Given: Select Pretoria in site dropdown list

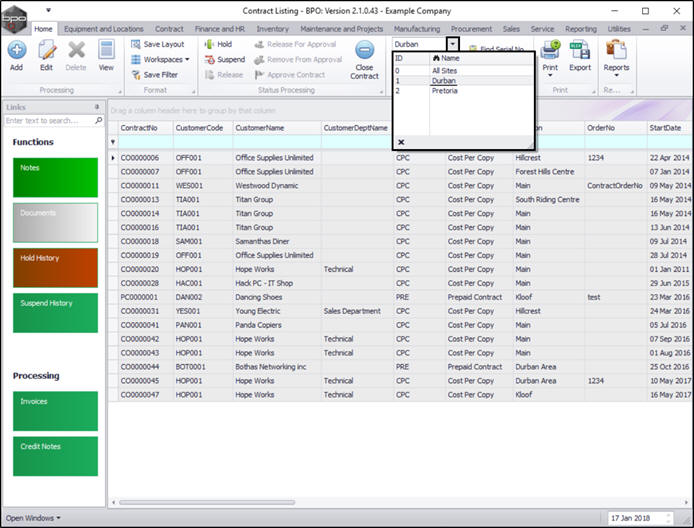Looking at the screenshot, I should [445, 91].
